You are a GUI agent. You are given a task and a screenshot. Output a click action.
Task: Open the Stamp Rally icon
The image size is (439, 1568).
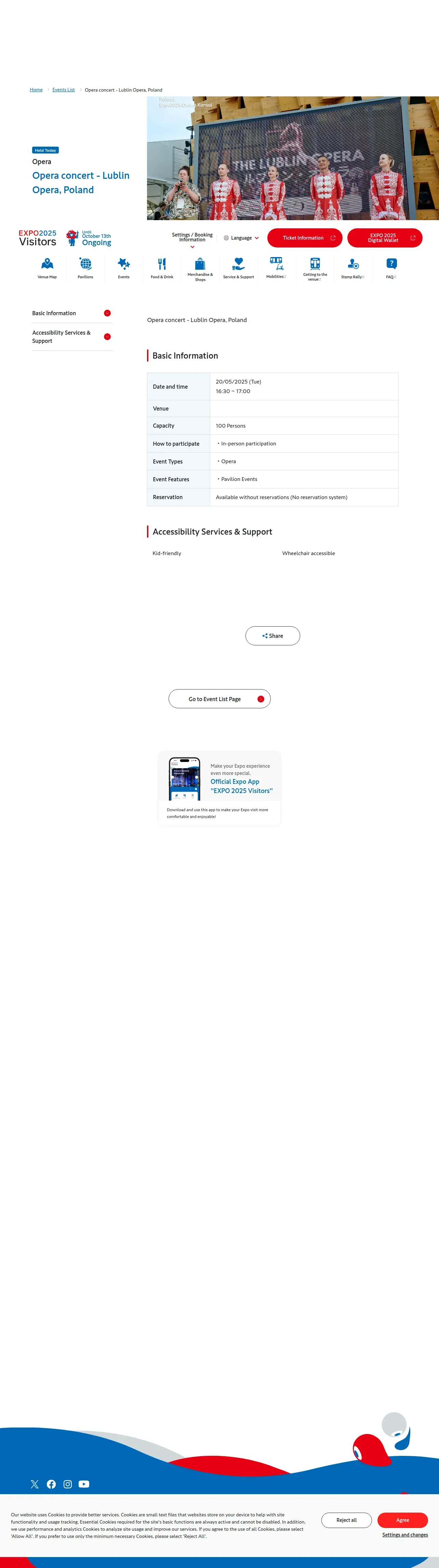[x=353, y=264]
